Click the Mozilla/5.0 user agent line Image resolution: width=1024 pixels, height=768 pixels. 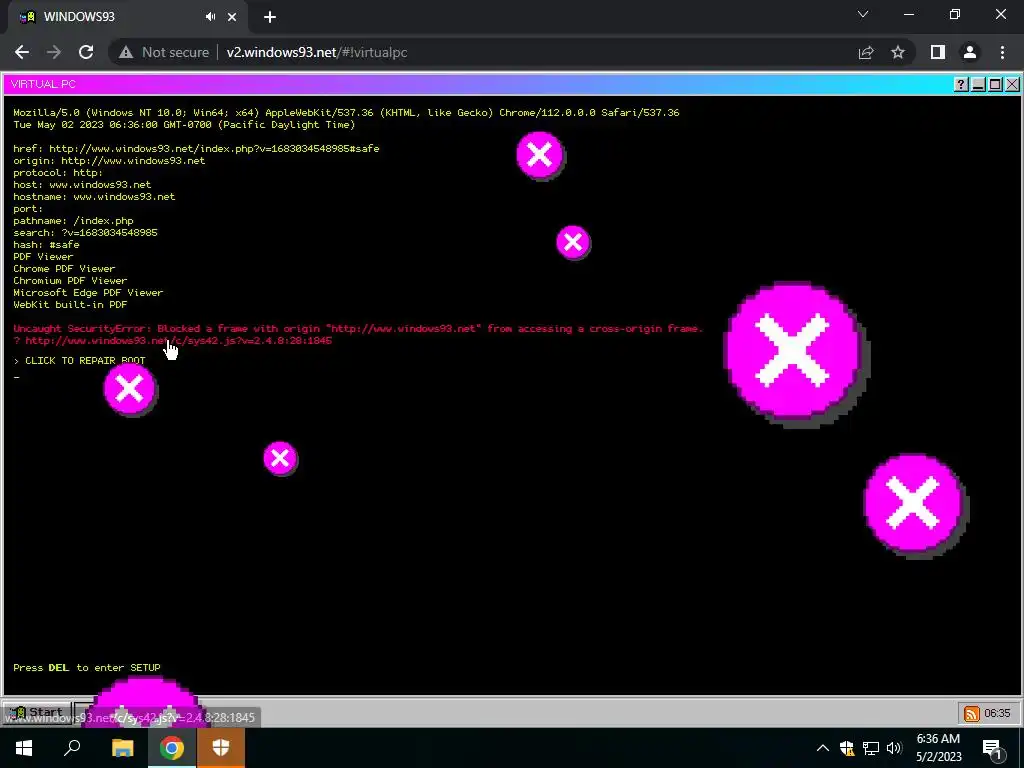click(346, 112)
